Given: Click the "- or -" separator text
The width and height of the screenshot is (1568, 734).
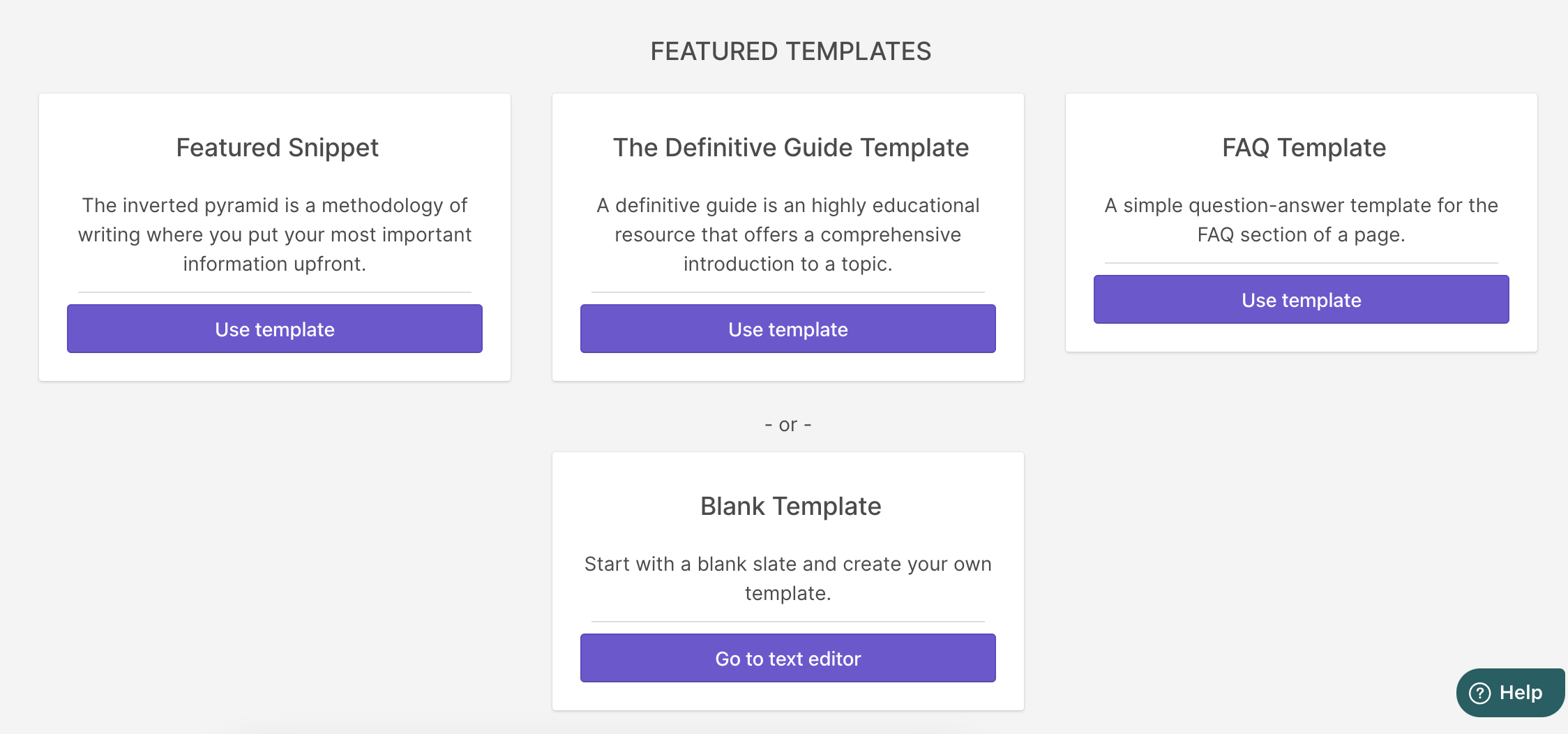Looking at the screenshot, I should point(788,425).
